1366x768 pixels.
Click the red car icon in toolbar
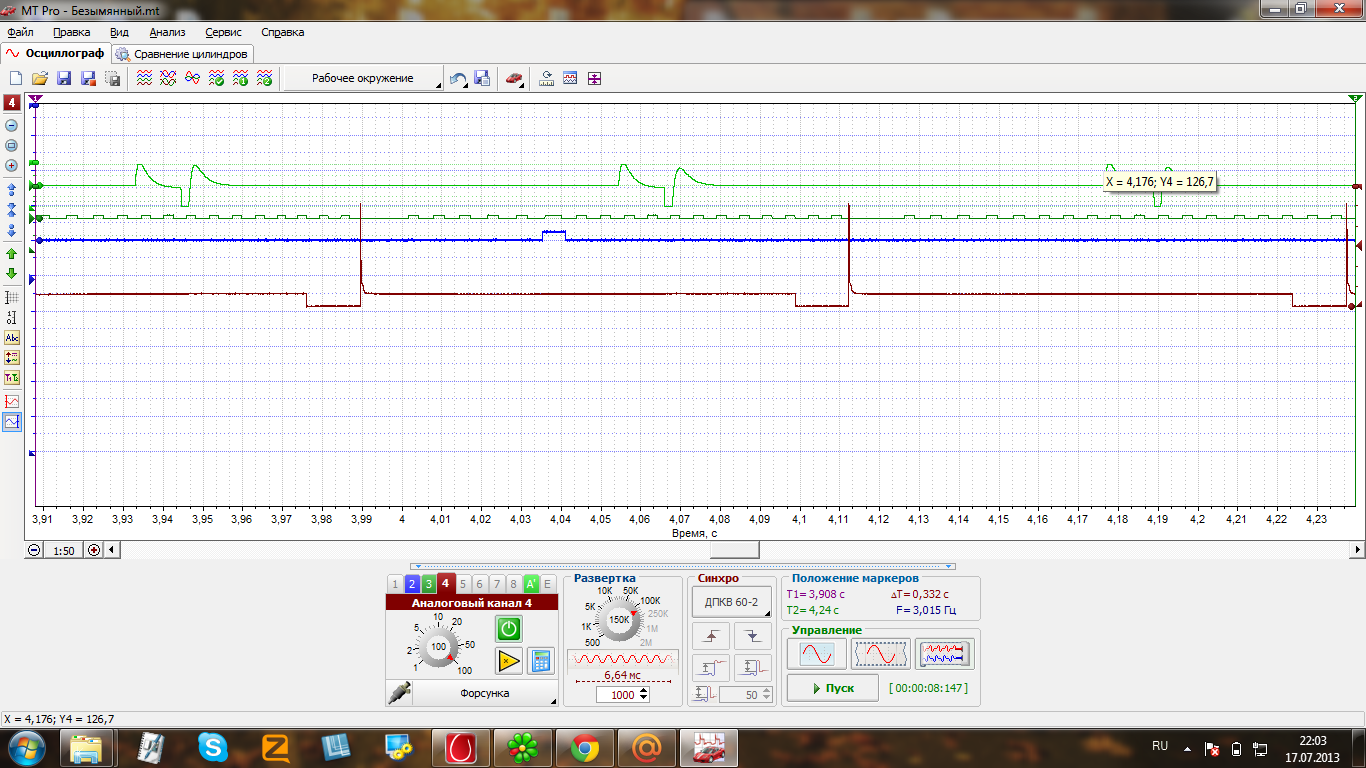pos(513,78)
